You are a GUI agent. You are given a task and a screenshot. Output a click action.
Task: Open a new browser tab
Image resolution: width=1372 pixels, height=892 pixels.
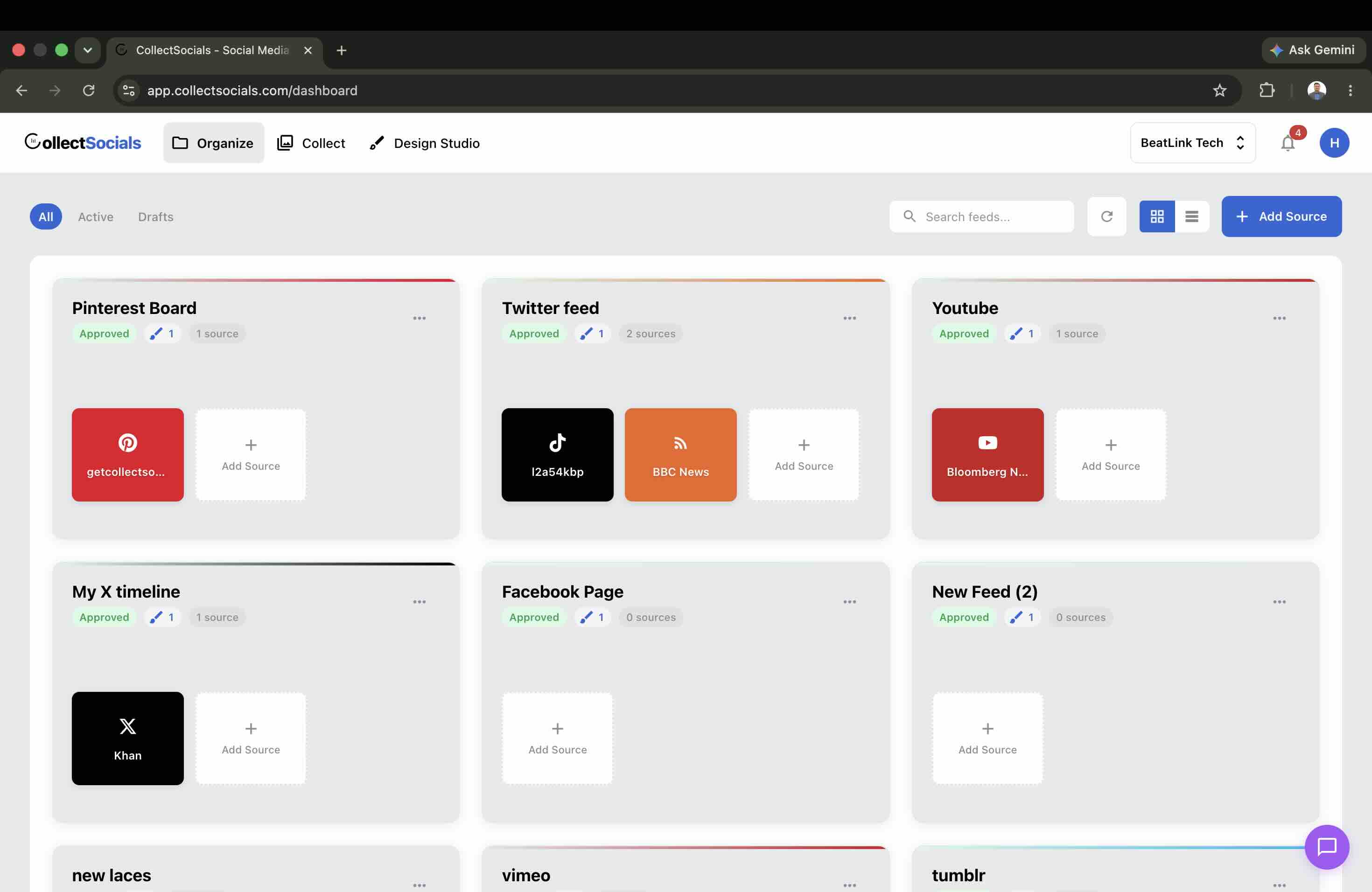click(341, 50)
